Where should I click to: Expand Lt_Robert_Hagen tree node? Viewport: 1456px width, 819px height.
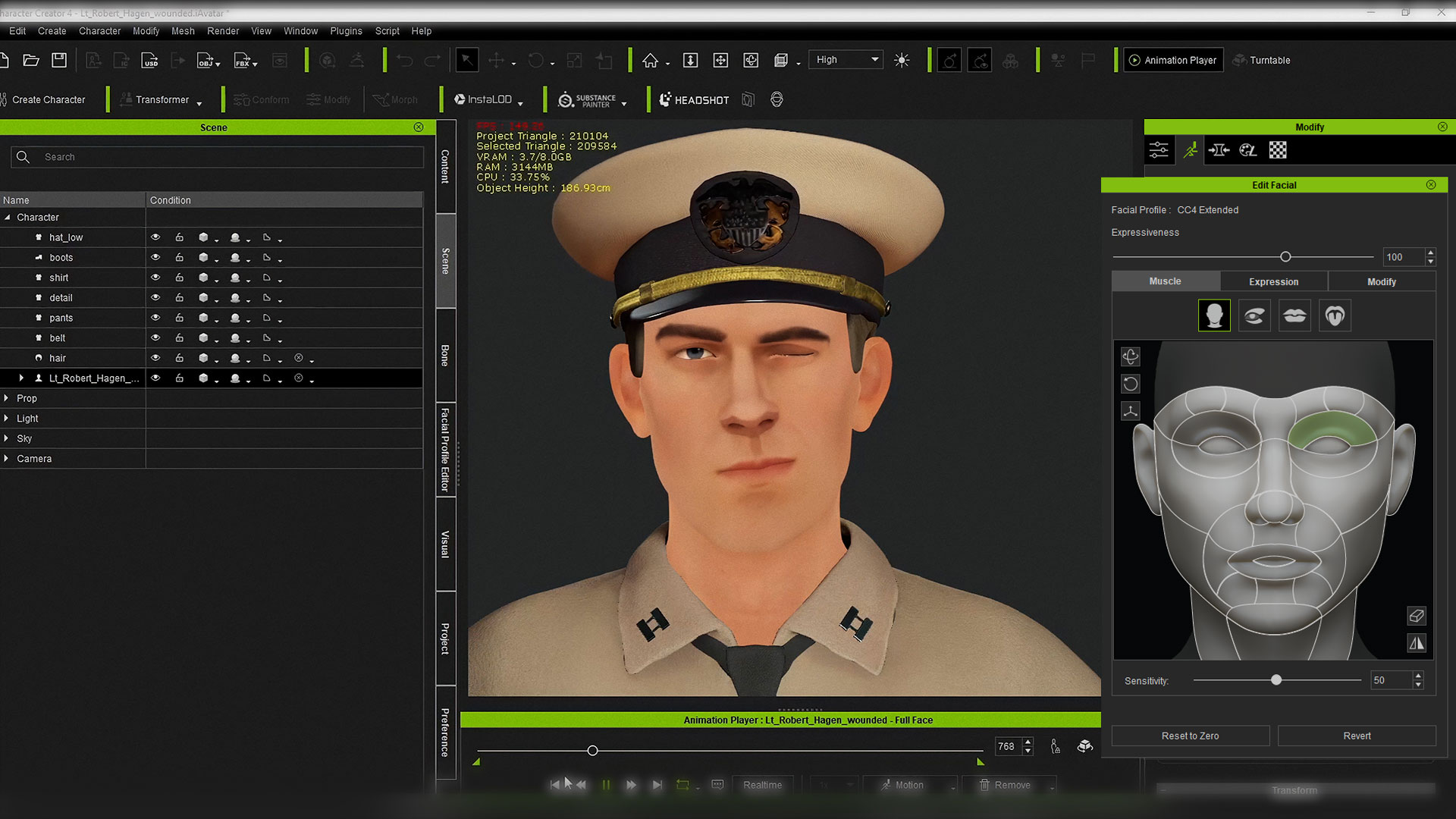click(21, 378)
